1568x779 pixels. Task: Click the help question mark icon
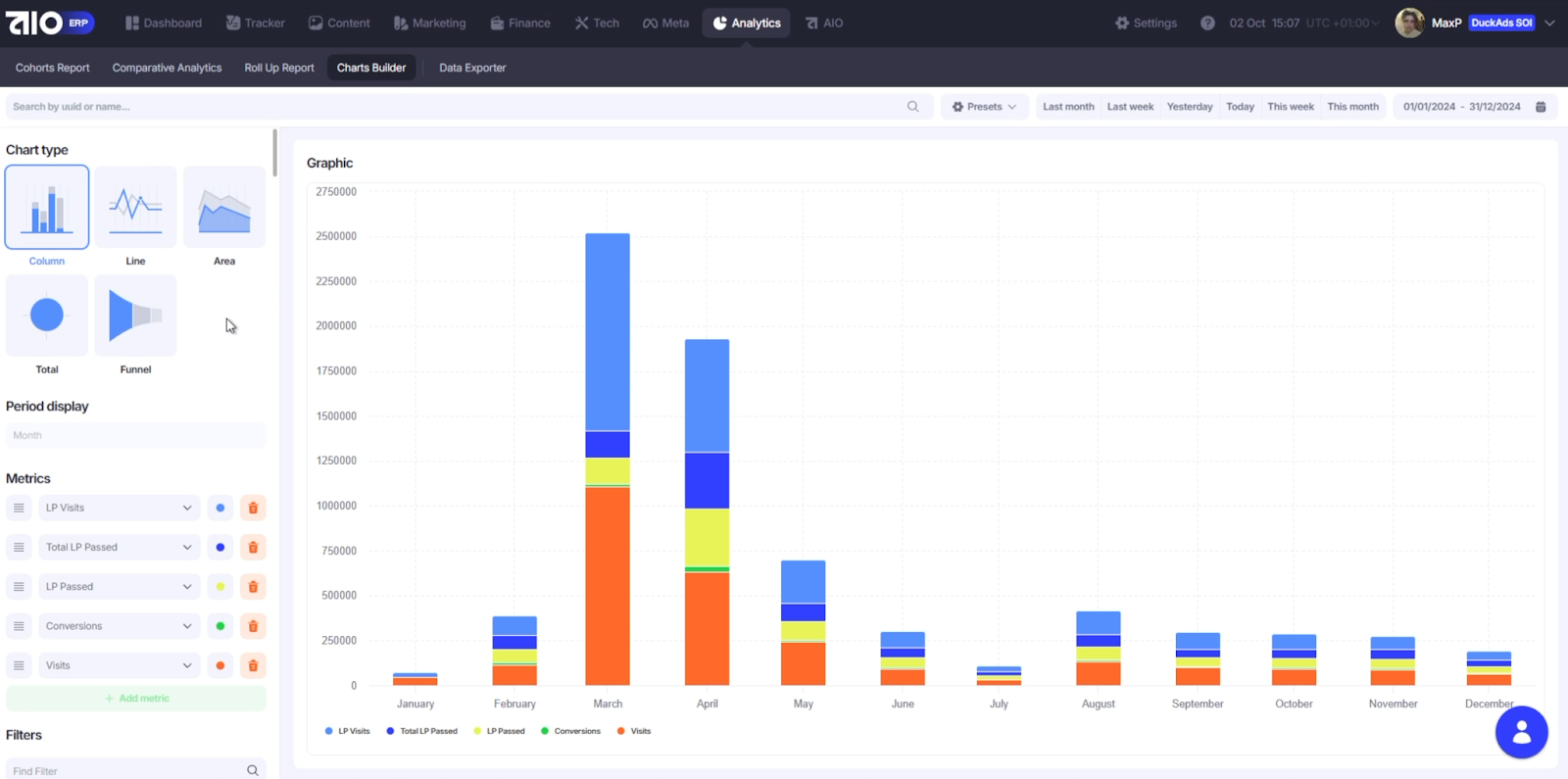click(x=1207, y=23)
